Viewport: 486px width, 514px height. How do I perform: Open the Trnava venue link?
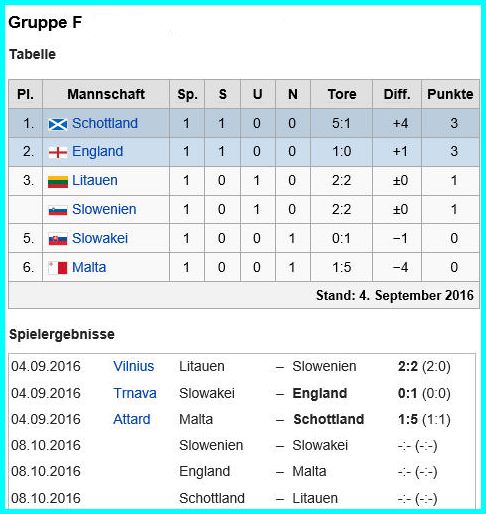pyautogui.click(x=135, y=393)
